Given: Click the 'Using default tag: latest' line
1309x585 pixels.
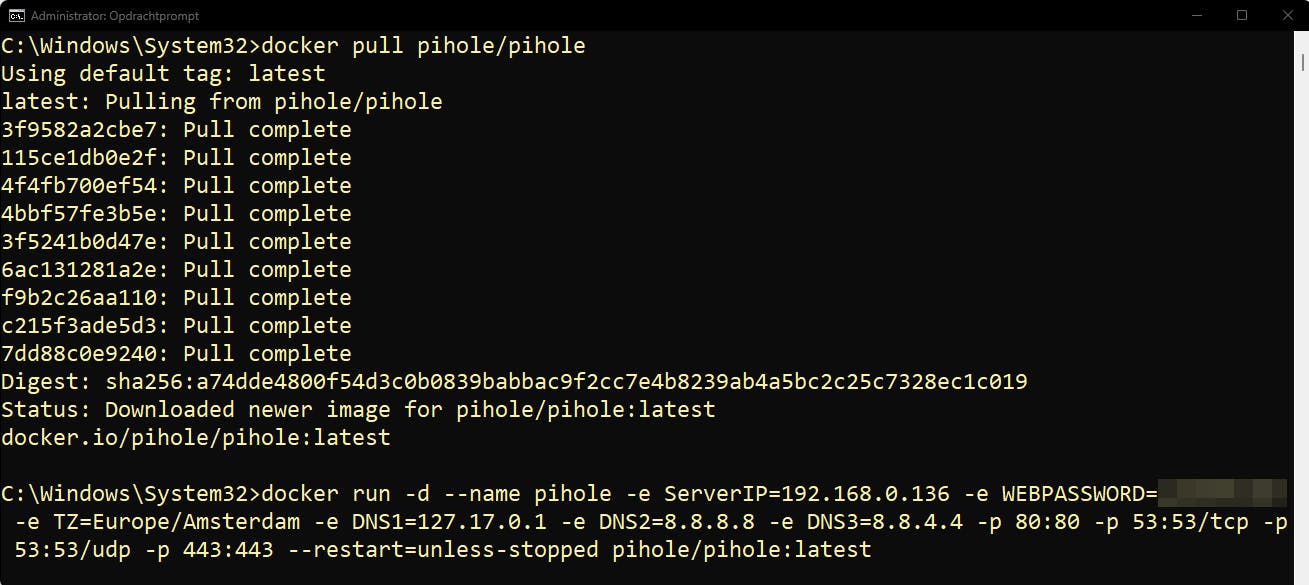Looking at the screenshot, I should click(x=163, y=74).
